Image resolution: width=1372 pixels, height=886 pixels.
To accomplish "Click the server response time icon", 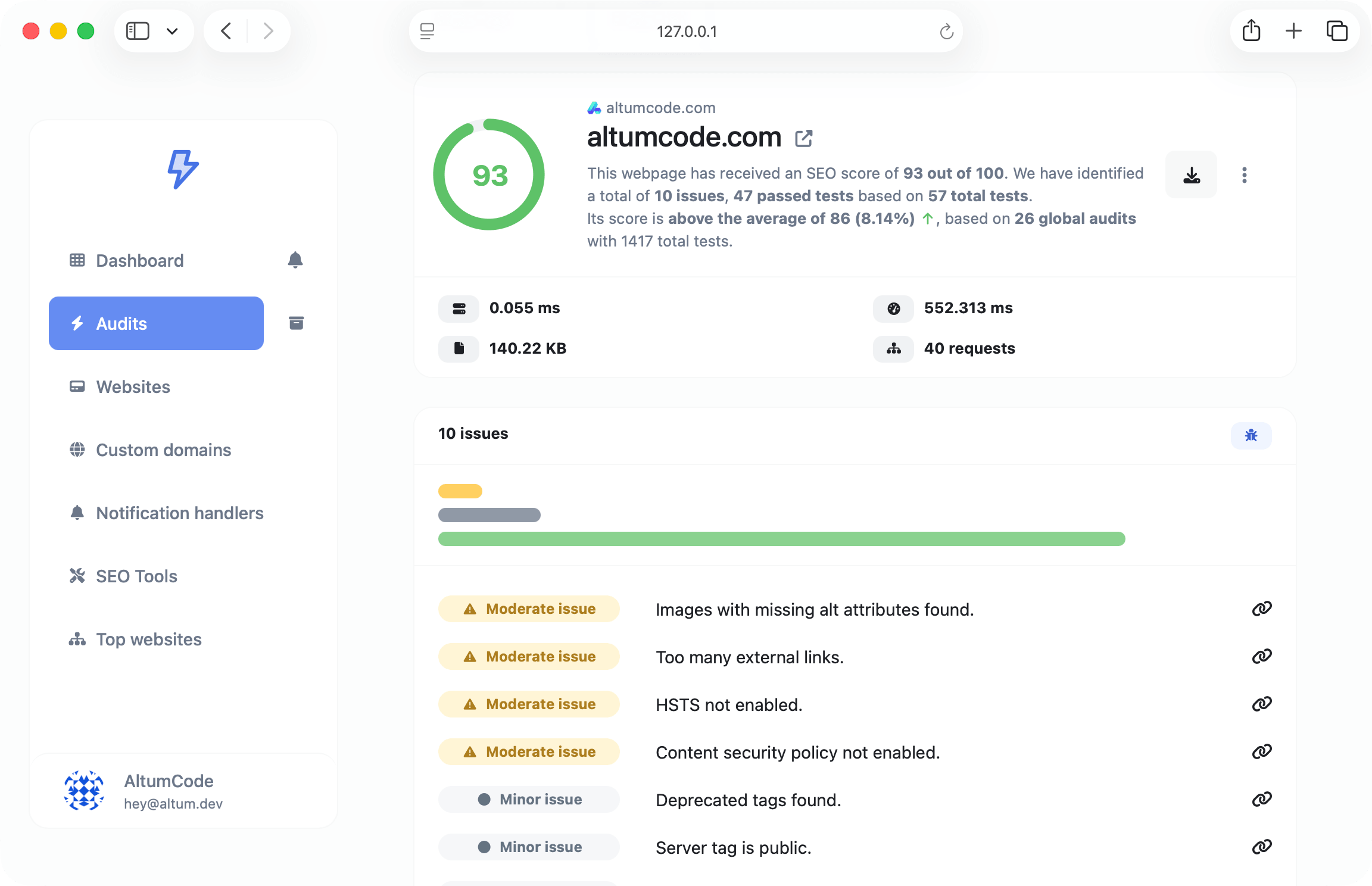I will [459, 308].
